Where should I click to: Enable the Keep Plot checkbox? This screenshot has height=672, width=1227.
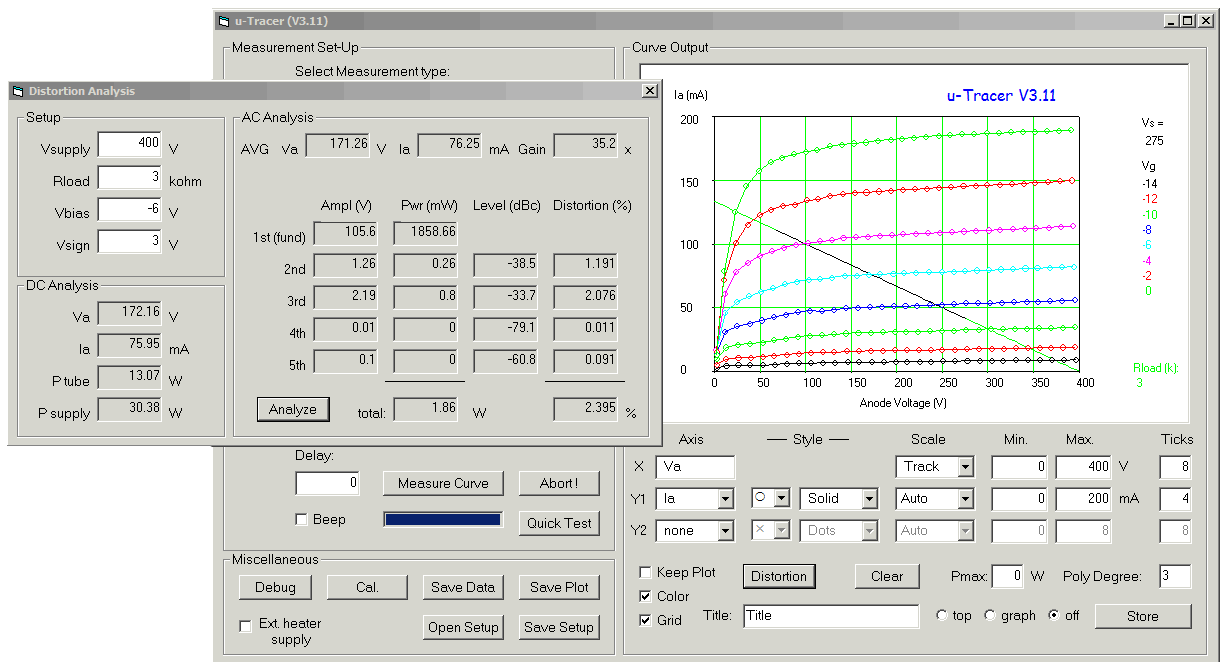[645, 571]
